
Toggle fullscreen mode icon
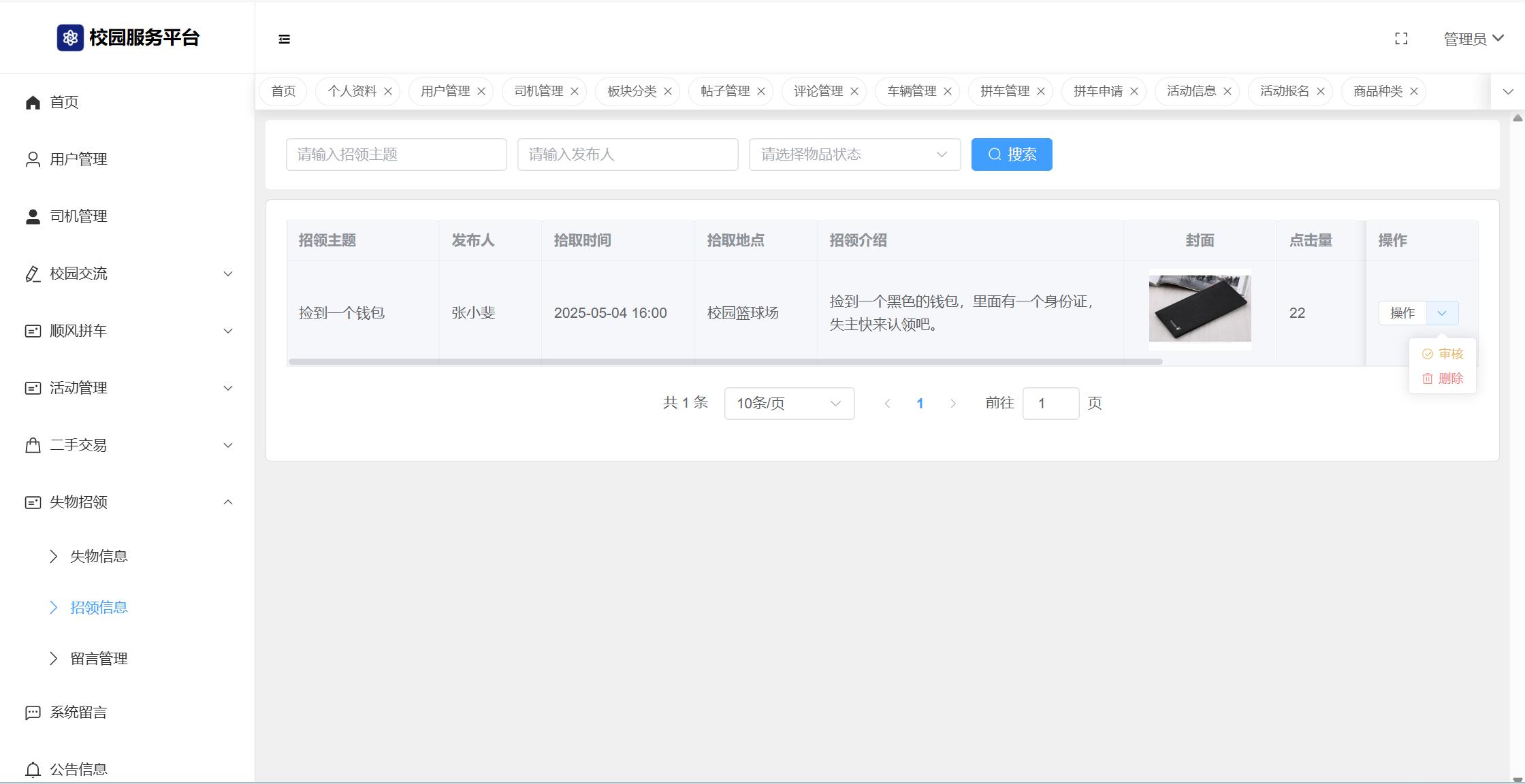[1401, 39]
